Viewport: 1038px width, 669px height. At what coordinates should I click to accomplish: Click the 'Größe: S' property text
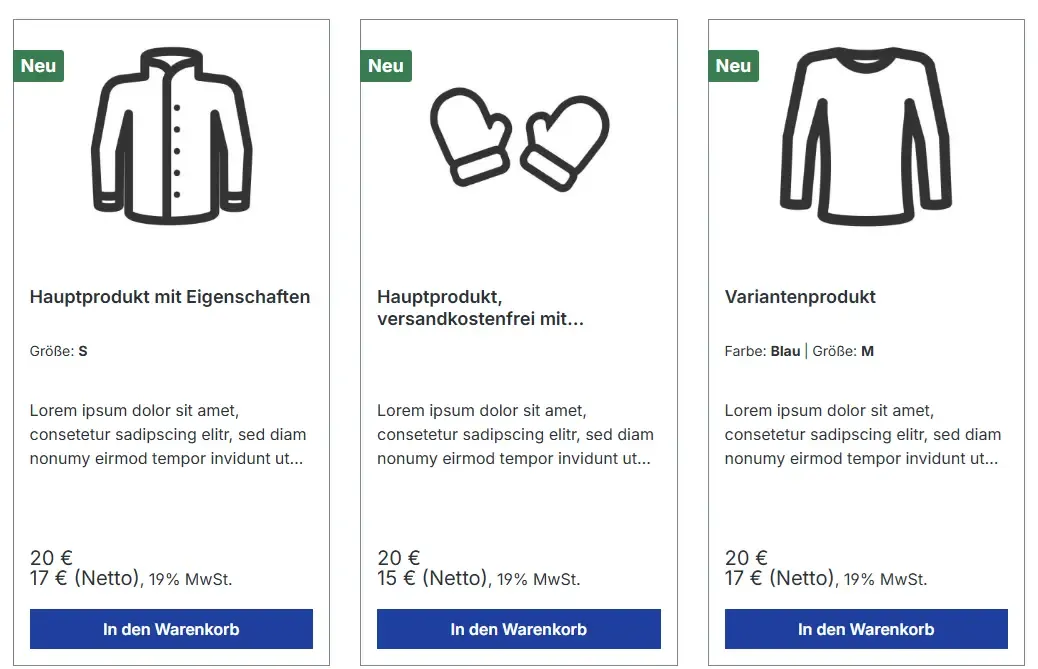59,351
